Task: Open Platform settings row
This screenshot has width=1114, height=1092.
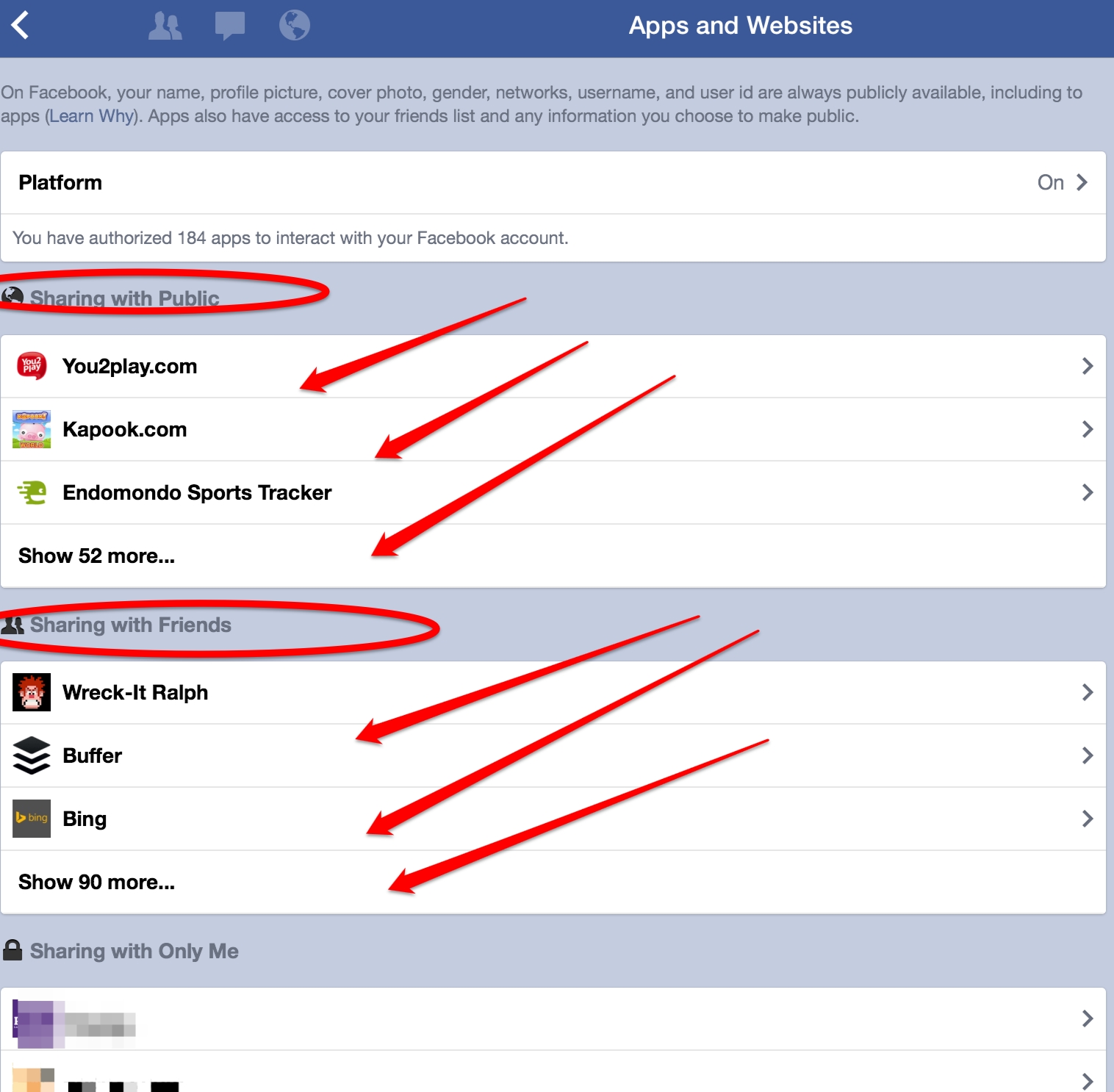Action: (x=553, y=183)
